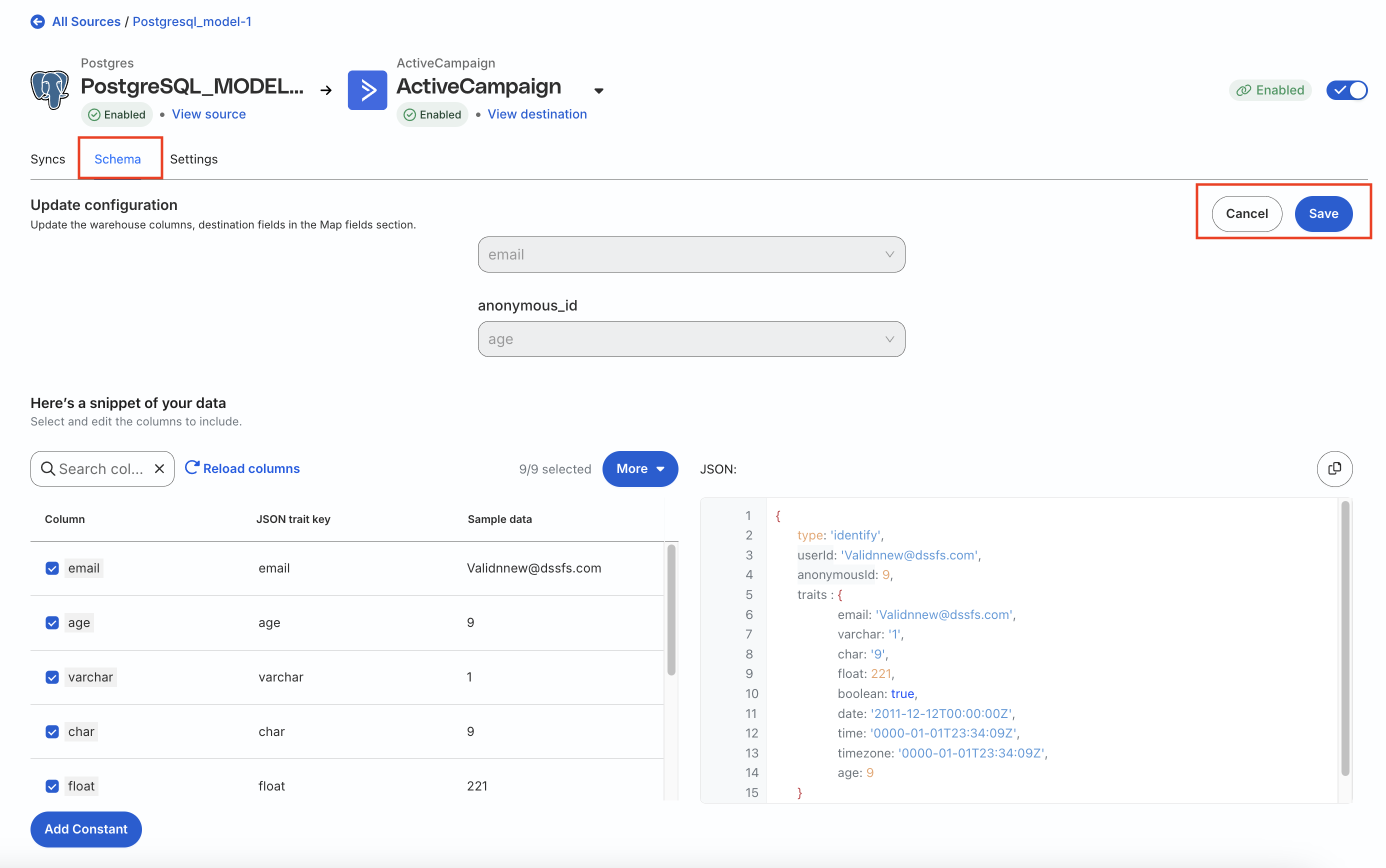Click the JSON line with boolean: true

pos(877,693)
